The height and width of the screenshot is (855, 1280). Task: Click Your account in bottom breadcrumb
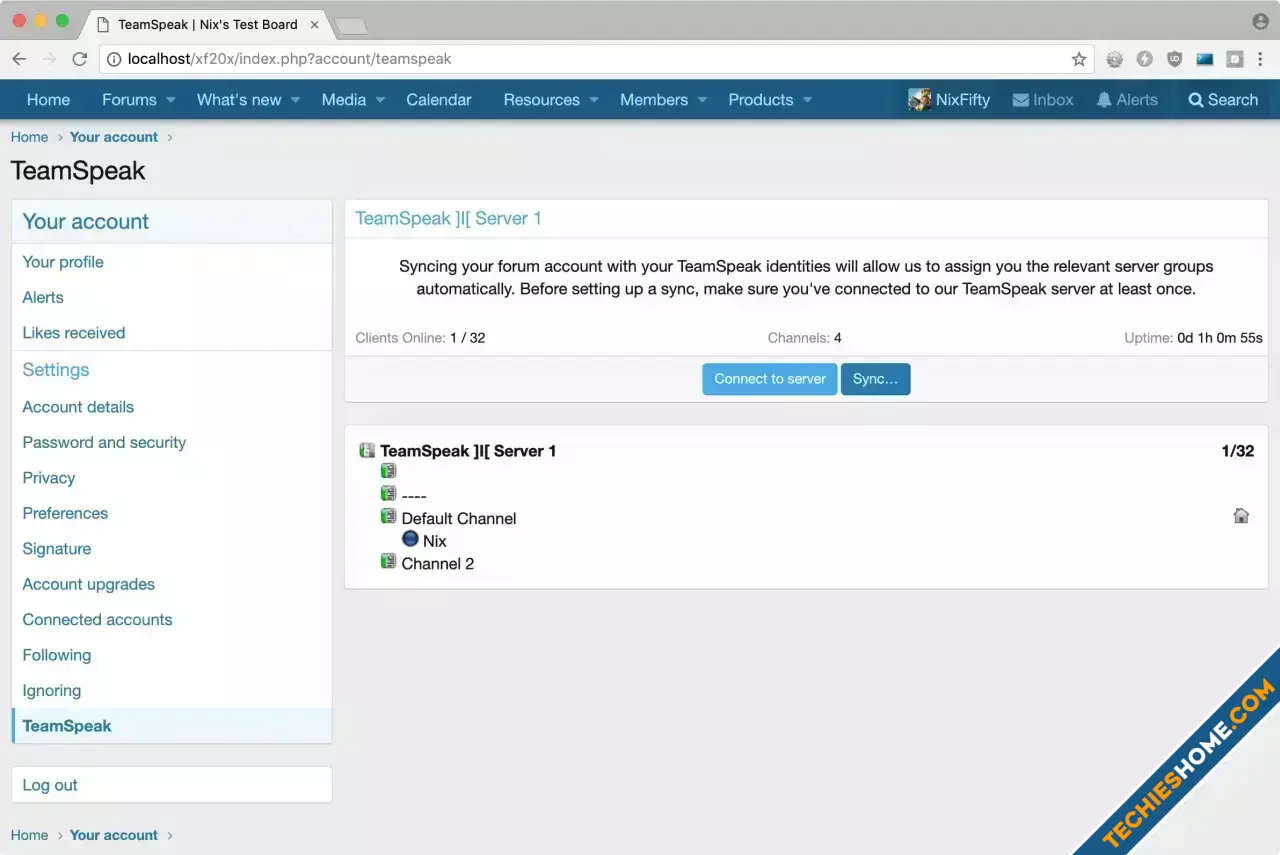[x=114, y=835]
